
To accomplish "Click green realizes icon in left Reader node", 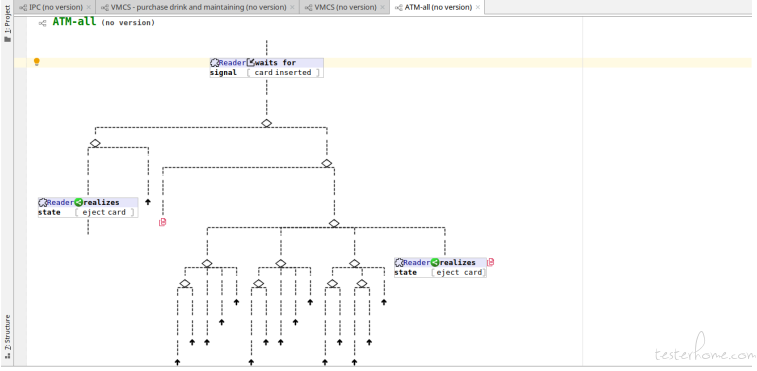I will [79, 202].
